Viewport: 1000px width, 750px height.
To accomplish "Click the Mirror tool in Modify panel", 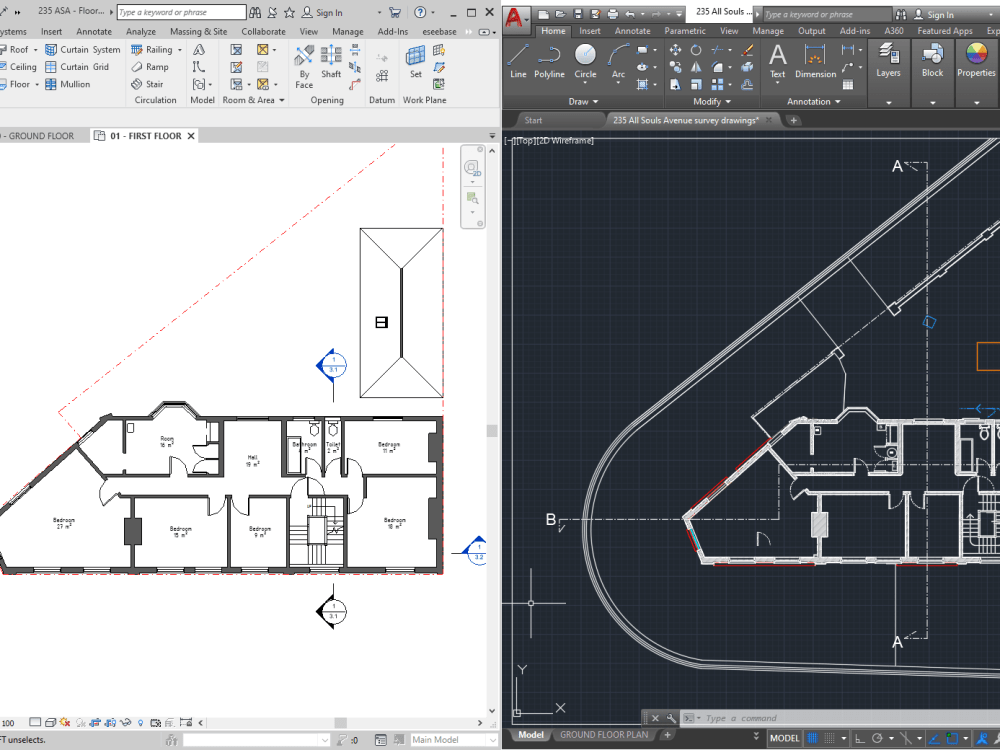I will (x=696, y=67).
